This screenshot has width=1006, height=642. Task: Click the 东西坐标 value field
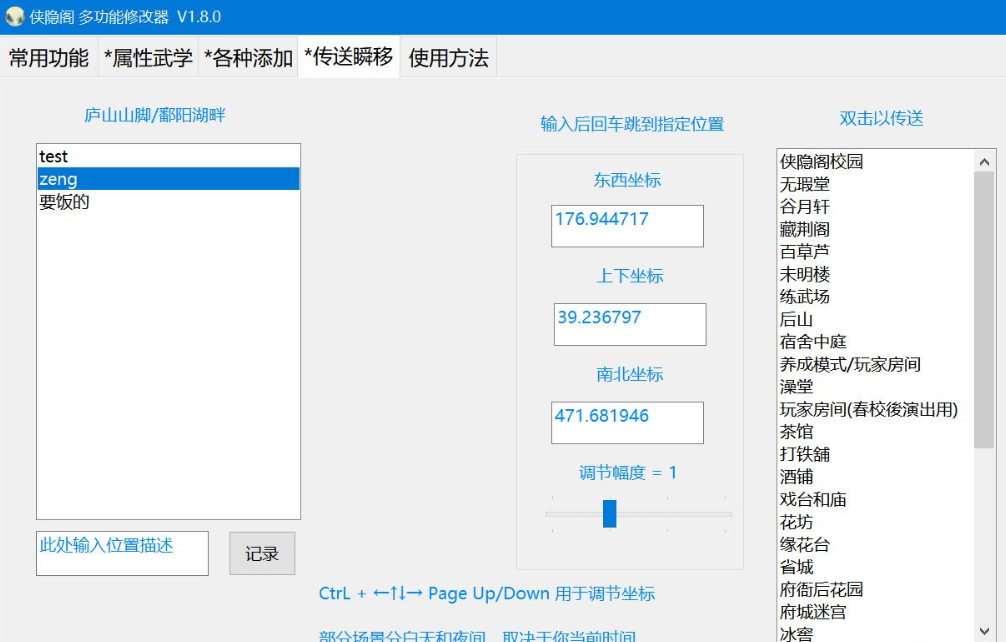(x=627, y=226)
